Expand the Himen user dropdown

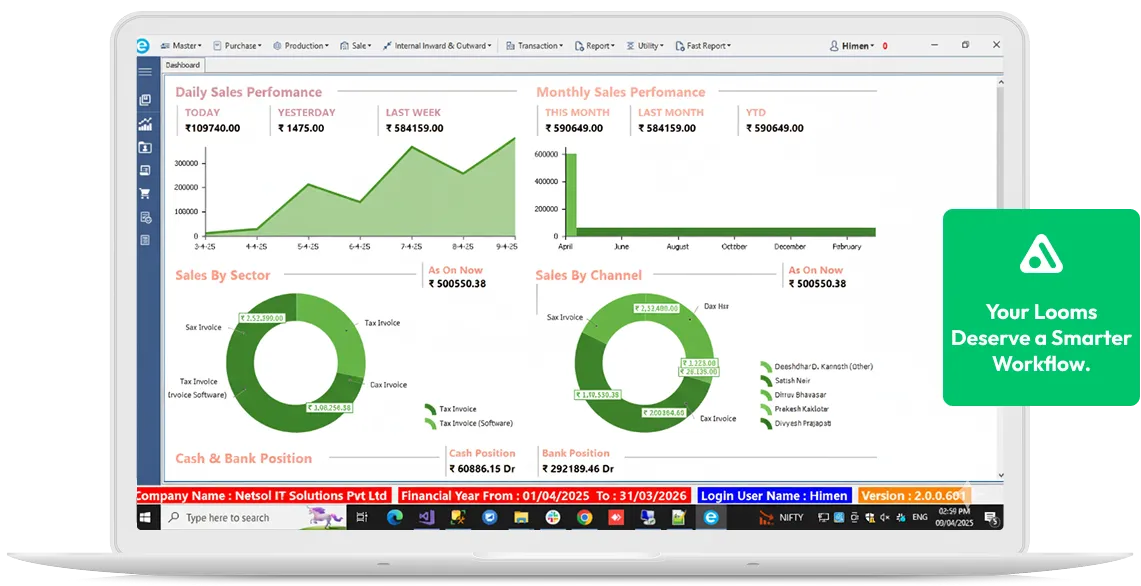click(852, 46)
